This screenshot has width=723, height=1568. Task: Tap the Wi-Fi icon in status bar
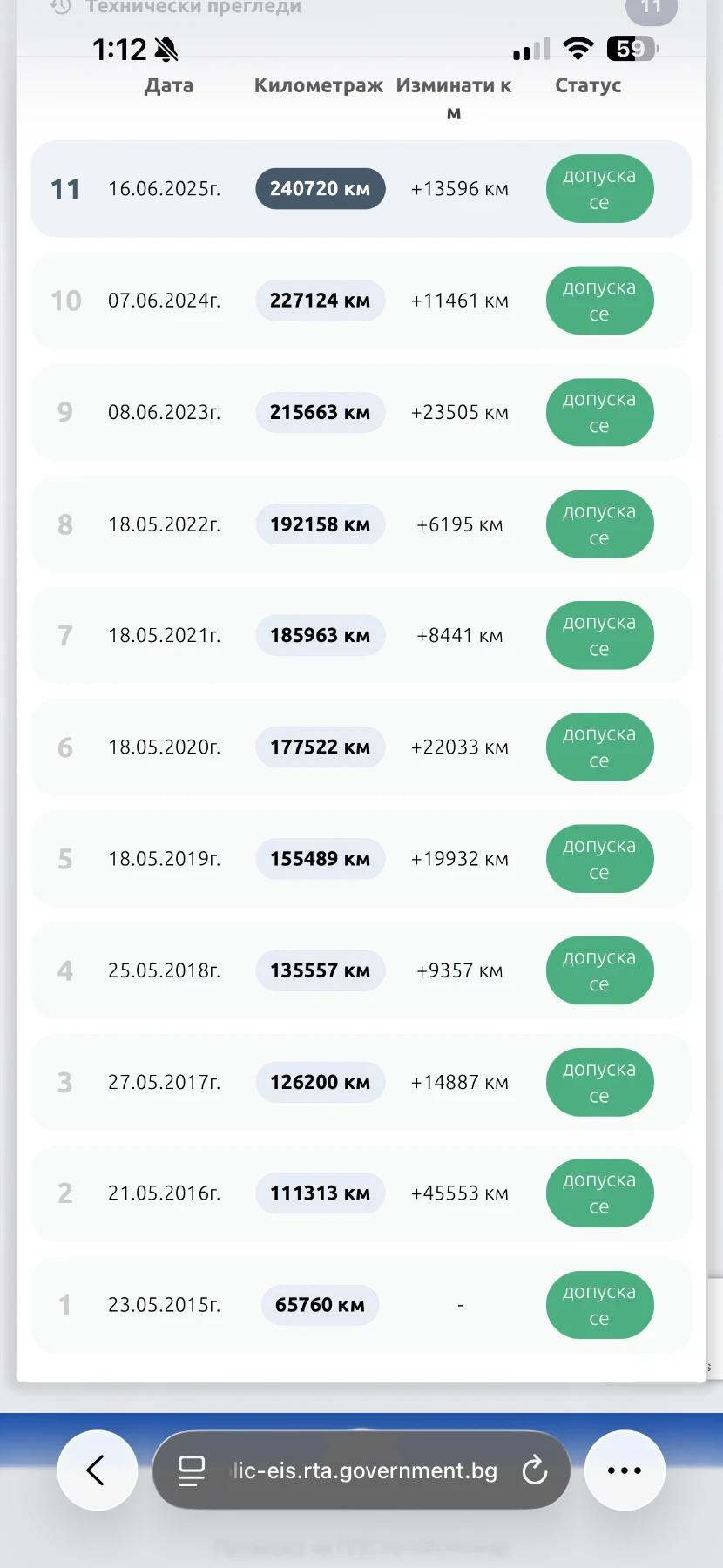point(577,49)
